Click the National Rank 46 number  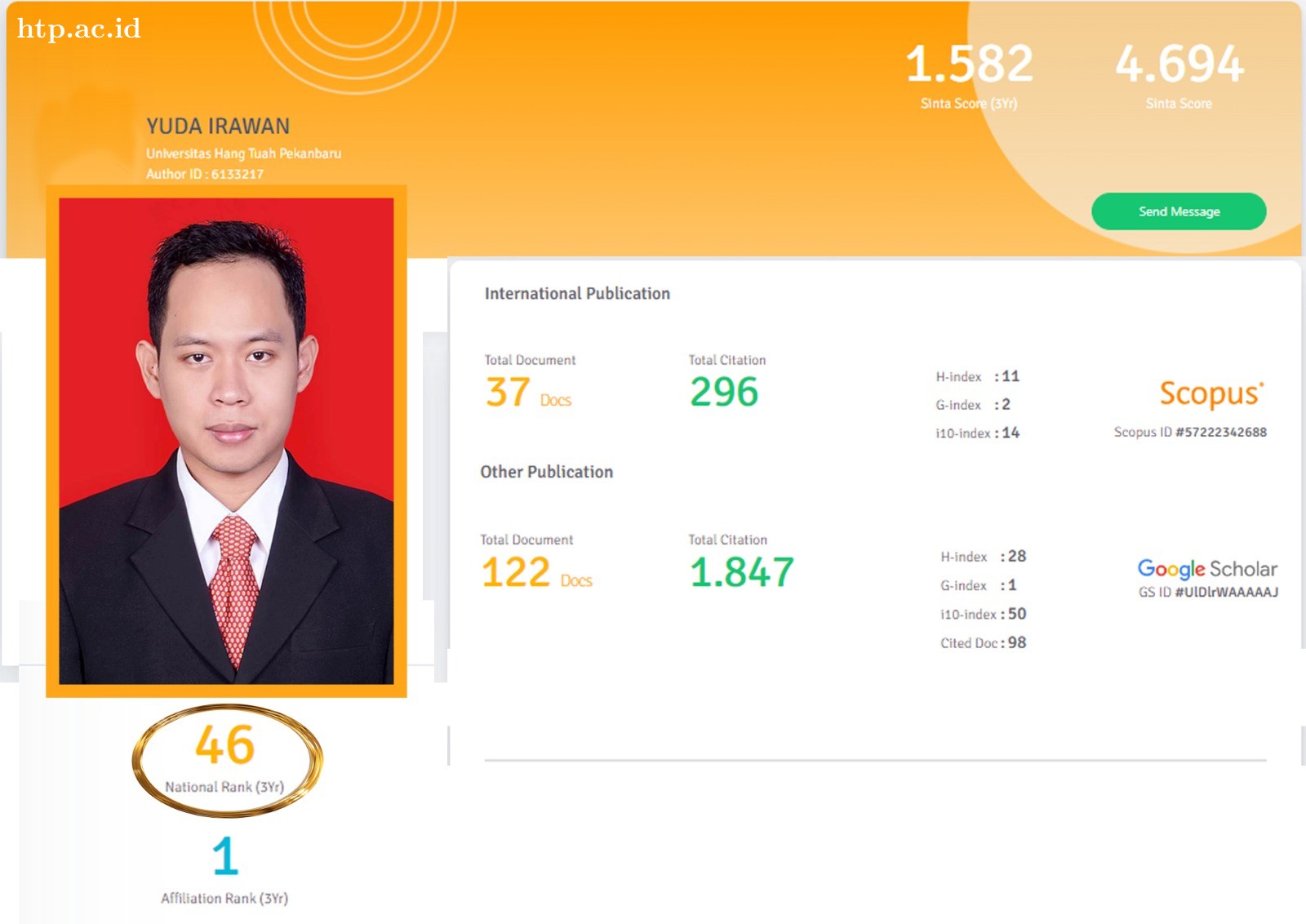[224, 745]
